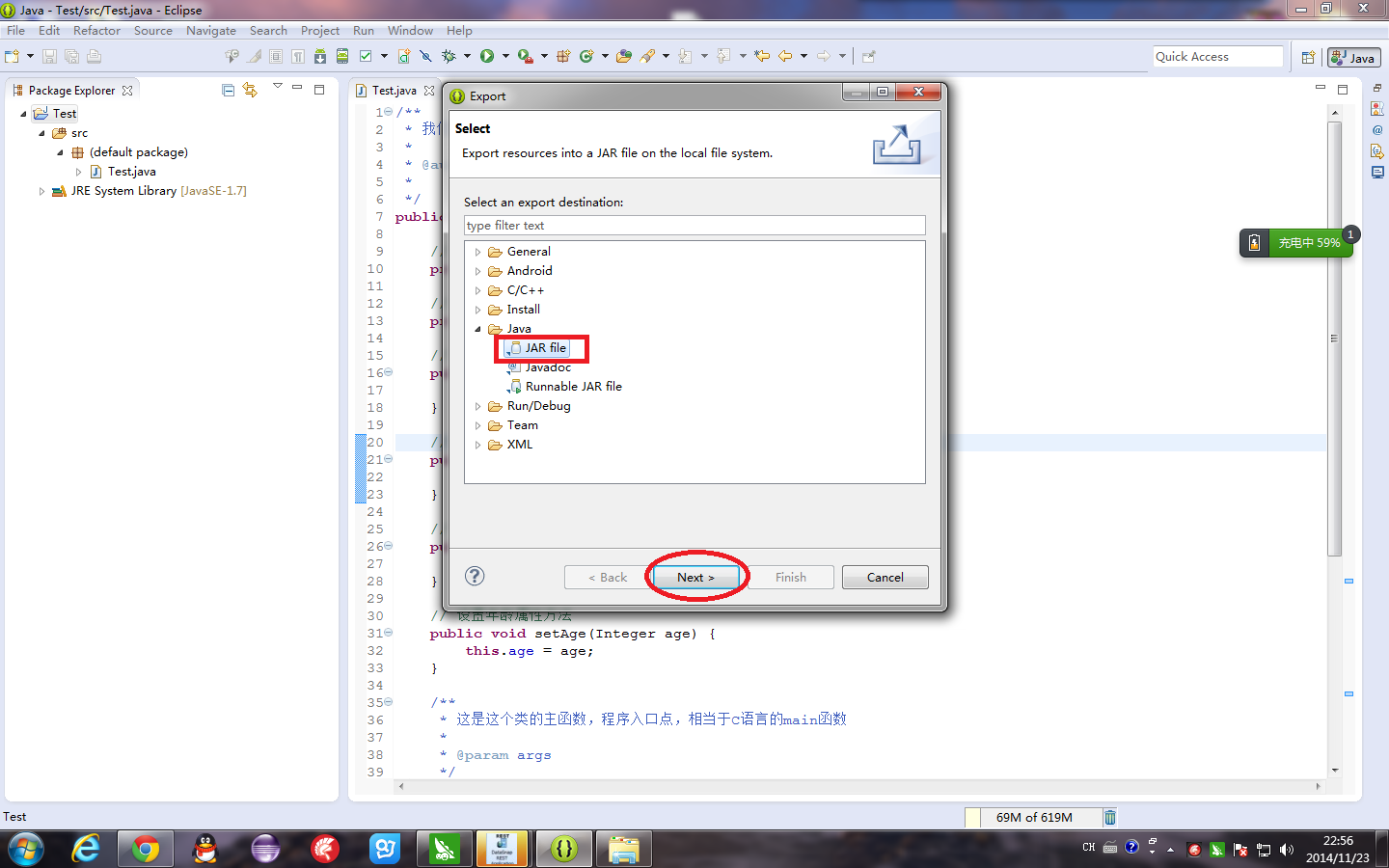This screenshot has width=1389, height=868.
Task: Expand JRE System Library node
Action: point(41,191)
